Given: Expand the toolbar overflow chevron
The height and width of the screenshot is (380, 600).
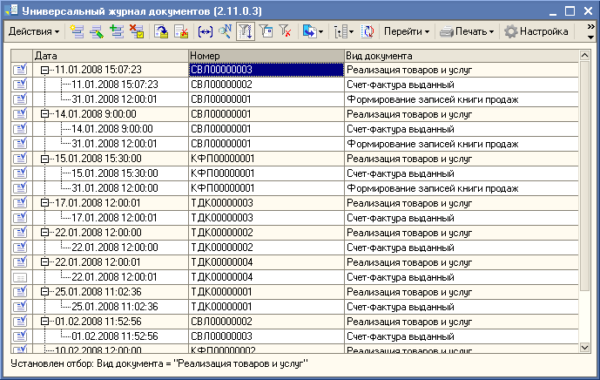Looking at the screenshot, I should [591, 27].
